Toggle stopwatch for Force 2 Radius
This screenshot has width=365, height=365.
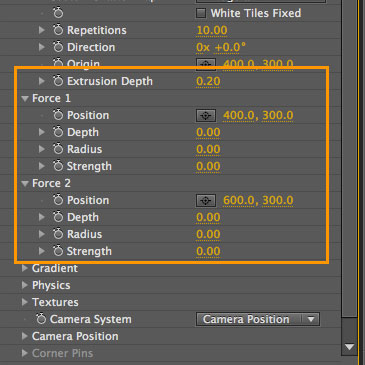(58, 234)
